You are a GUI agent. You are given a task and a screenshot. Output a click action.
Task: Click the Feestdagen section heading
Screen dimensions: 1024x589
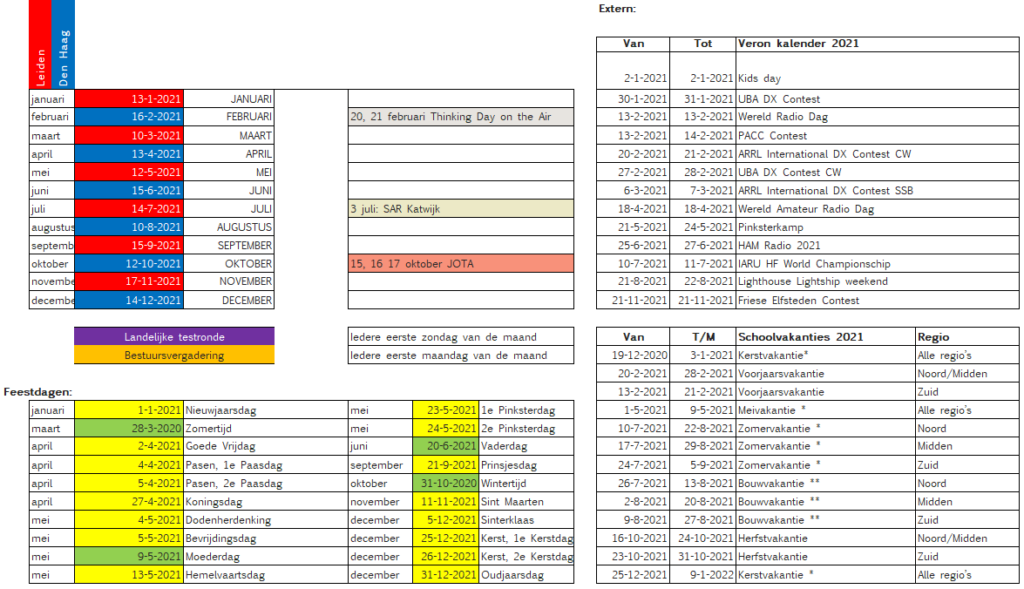pos(38,391)
